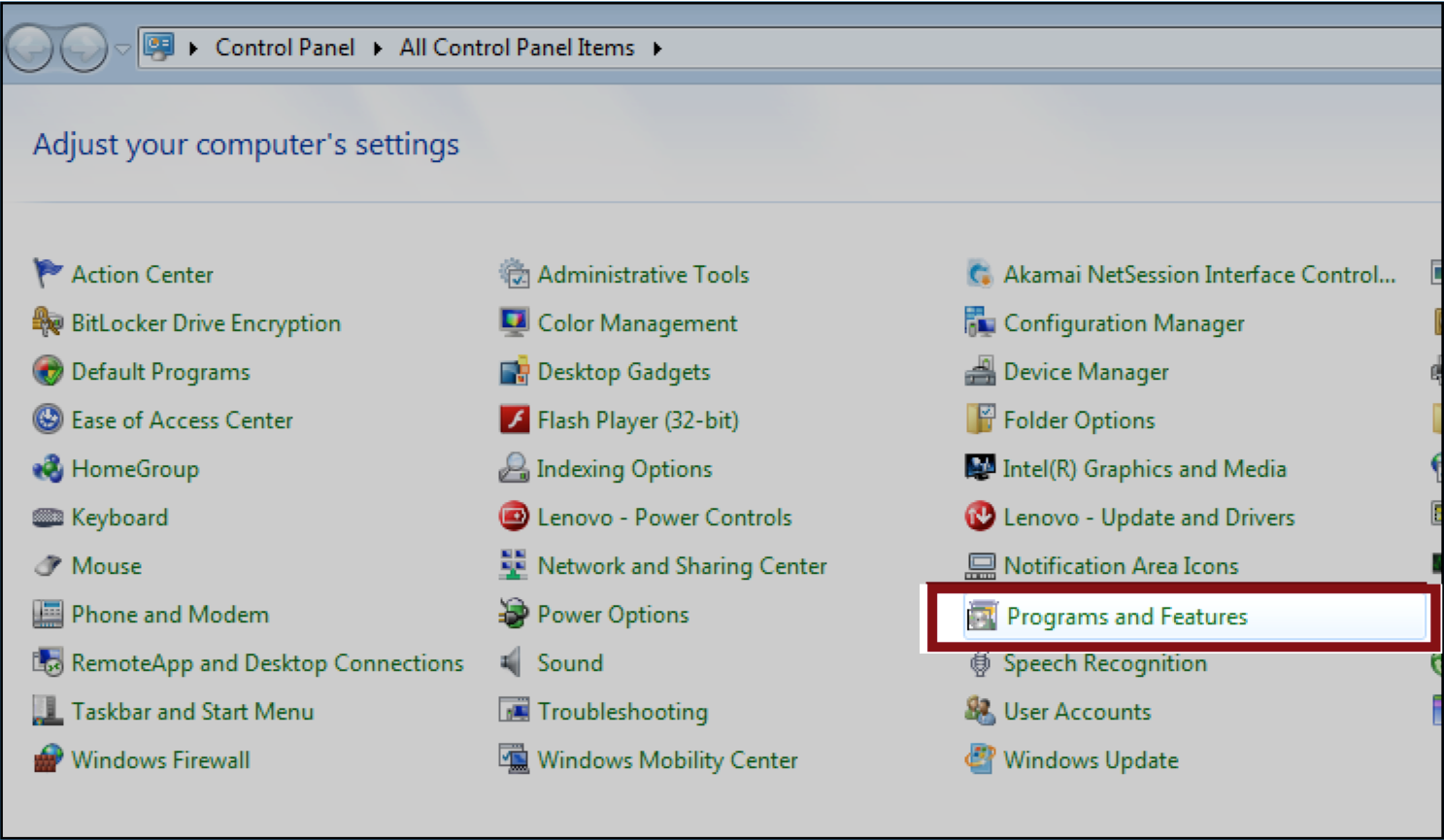Open the Speech Recognition link

click(1105, 663)
